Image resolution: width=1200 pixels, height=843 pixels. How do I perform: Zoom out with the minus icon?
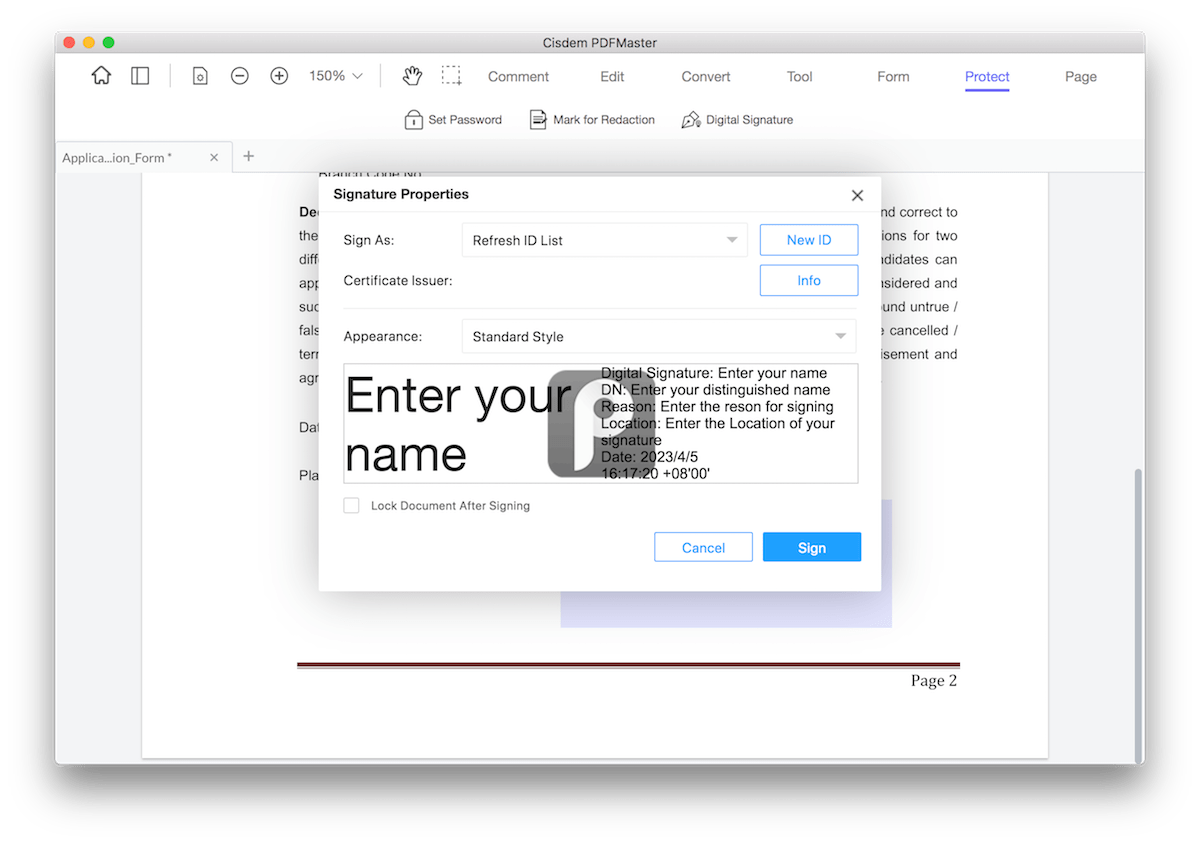tap(240, 76)
